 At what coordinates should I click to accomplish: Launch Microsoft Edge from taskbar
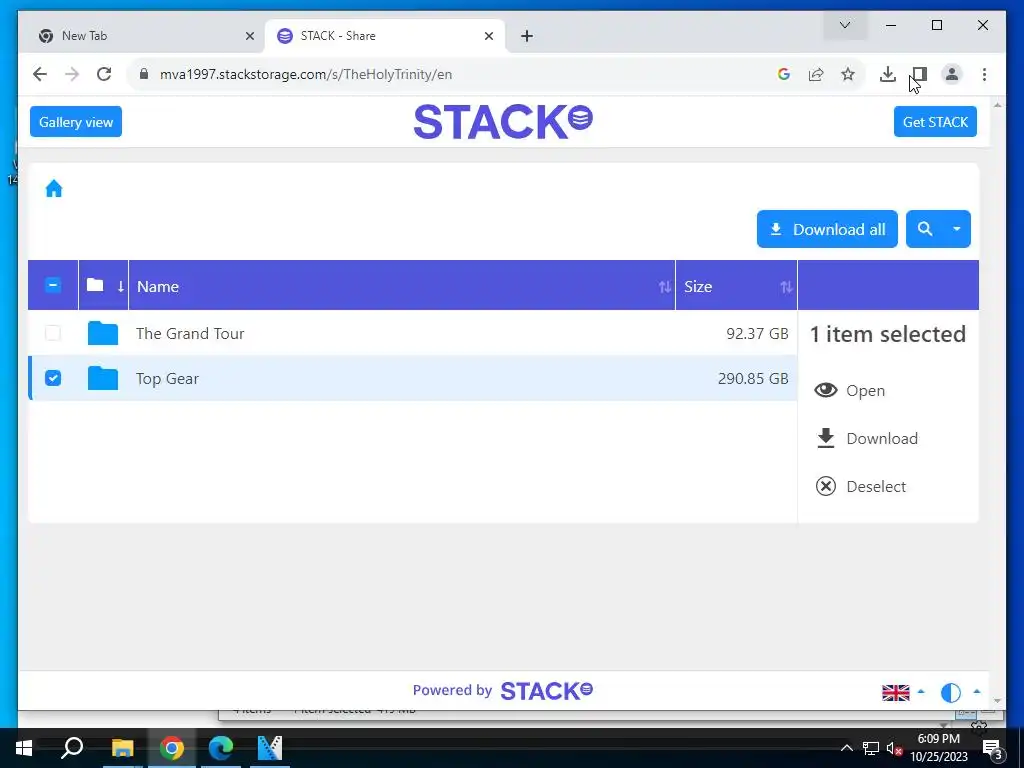[221, 748]
